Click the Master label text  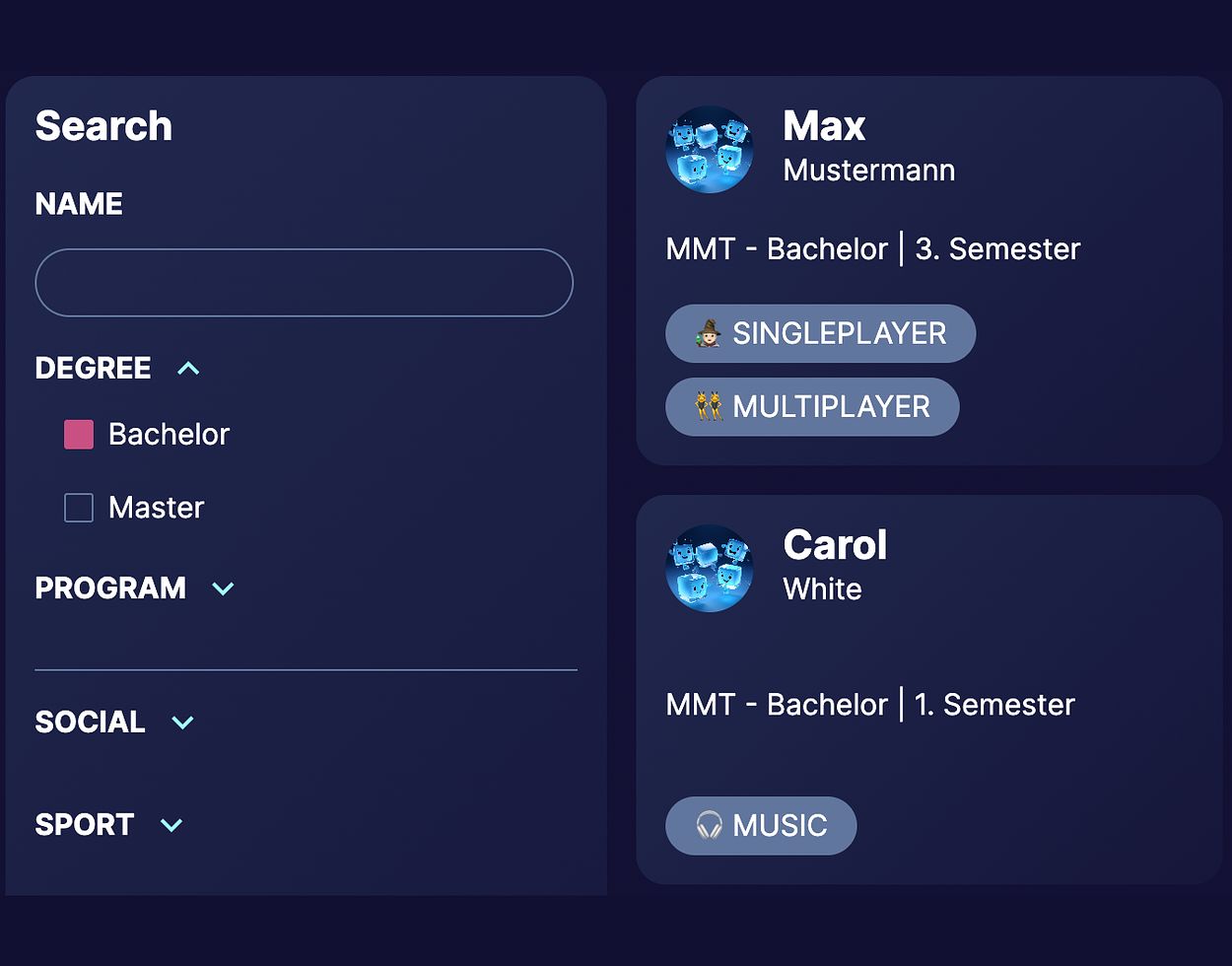coord(156,508)
